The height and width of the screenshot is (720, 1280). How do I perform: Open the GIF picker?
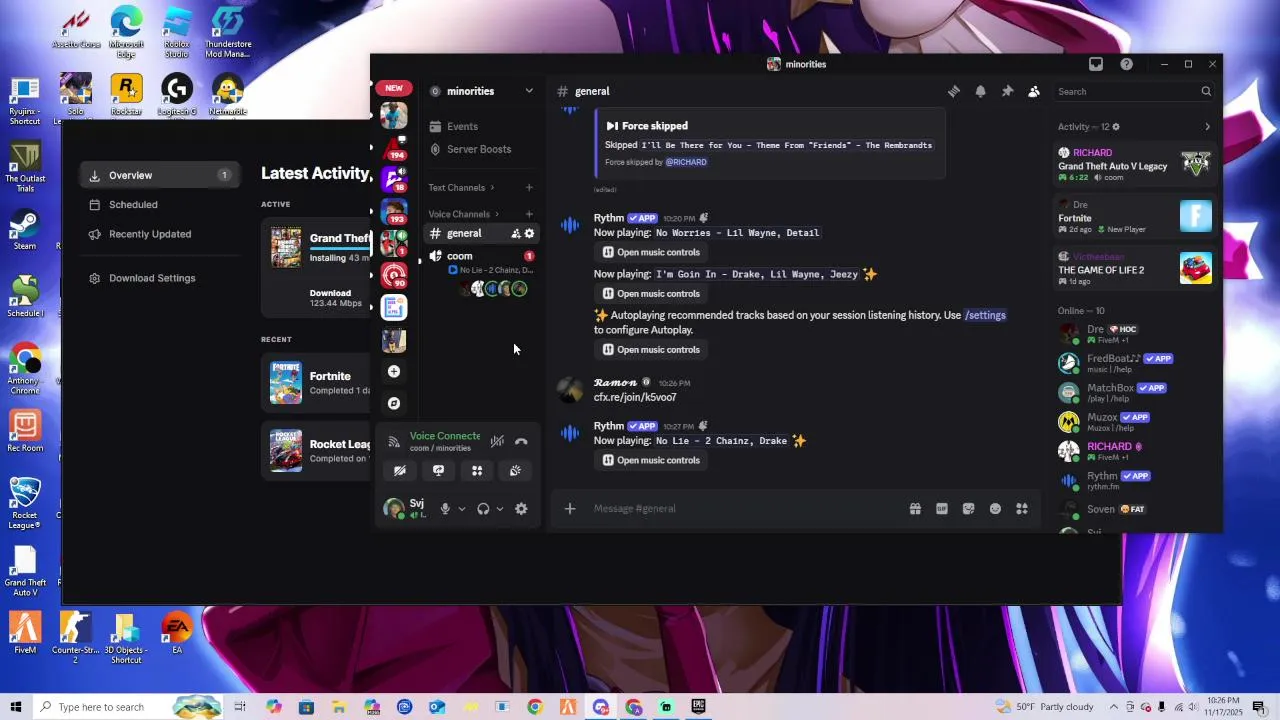point(942,509)
